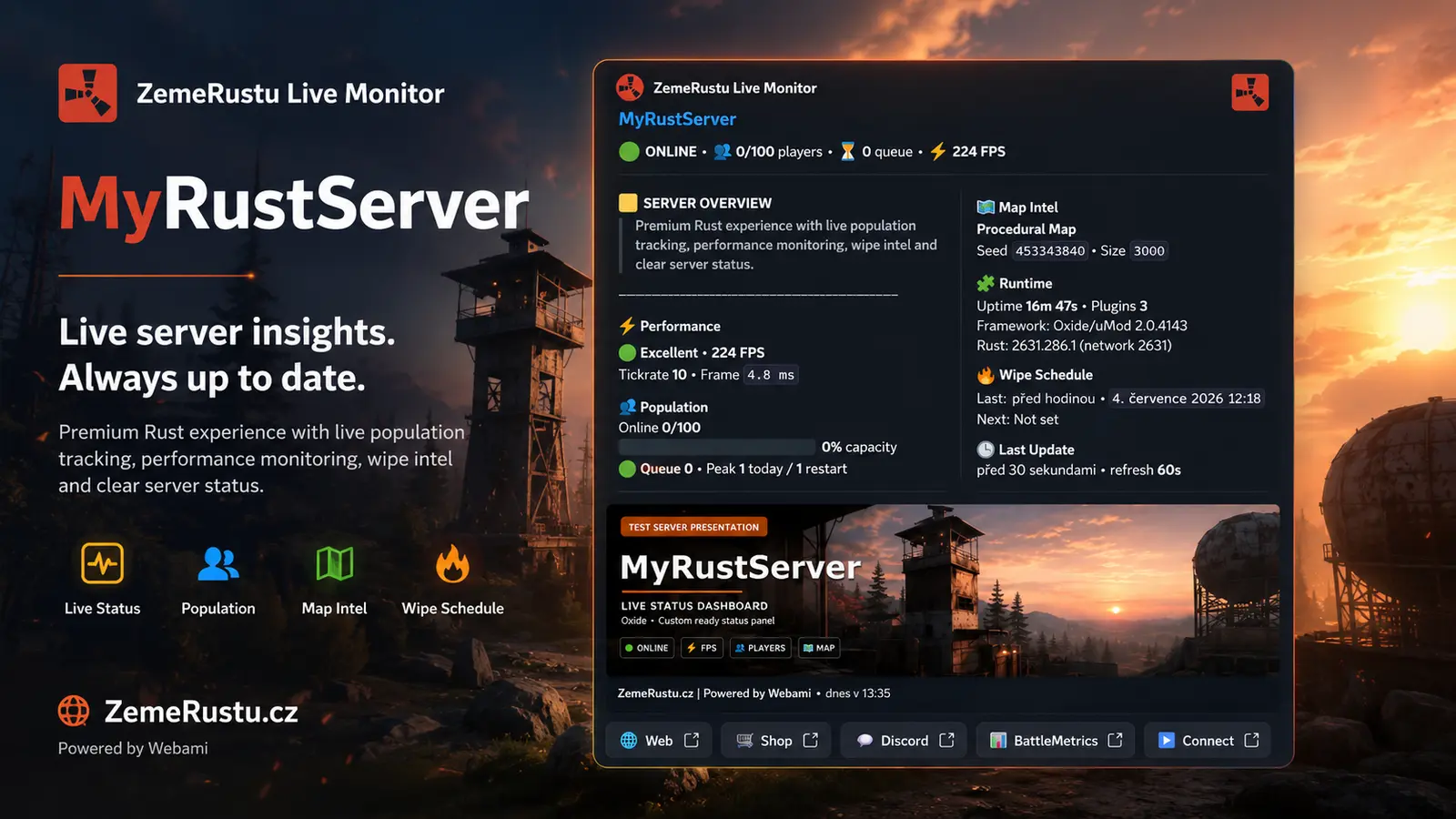Click the 'Online 0/100' population line
The image size is (1456, 819).
660,428
